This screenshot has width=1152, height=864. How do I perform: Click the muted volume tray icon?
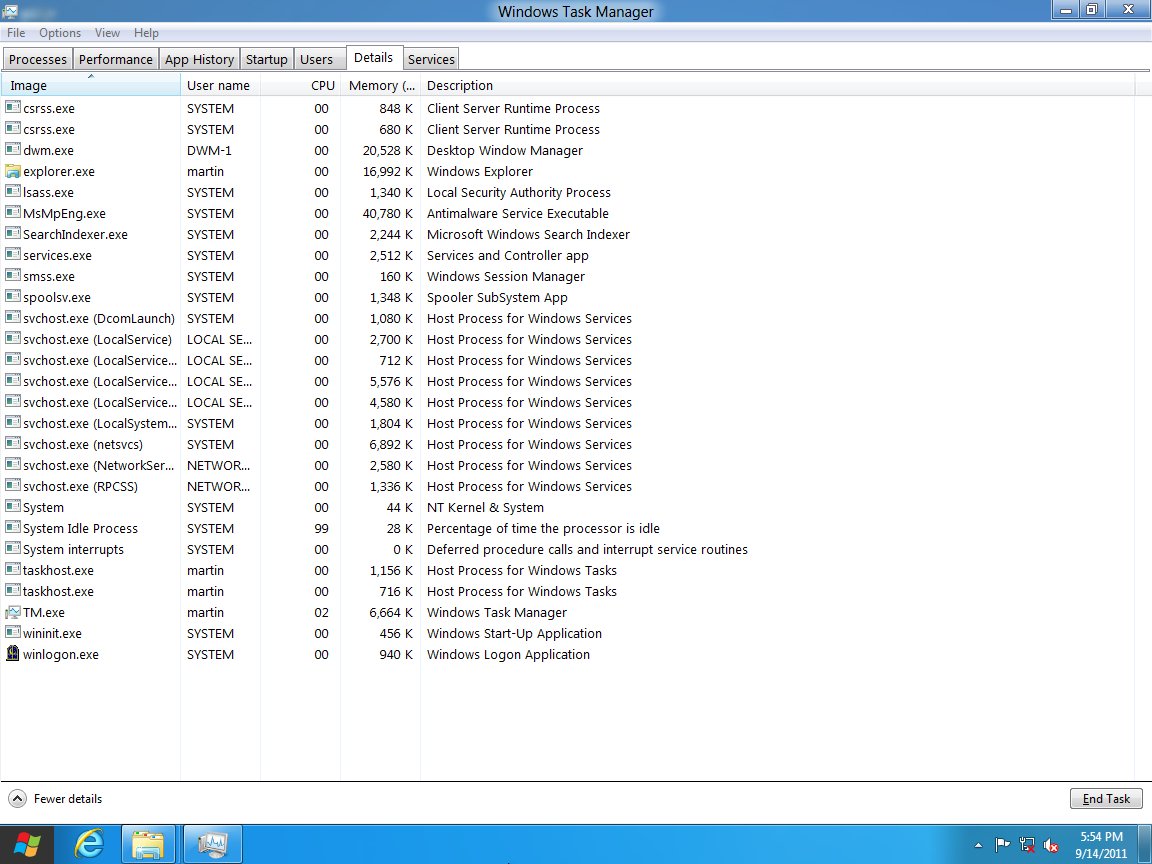point(1051,846)
